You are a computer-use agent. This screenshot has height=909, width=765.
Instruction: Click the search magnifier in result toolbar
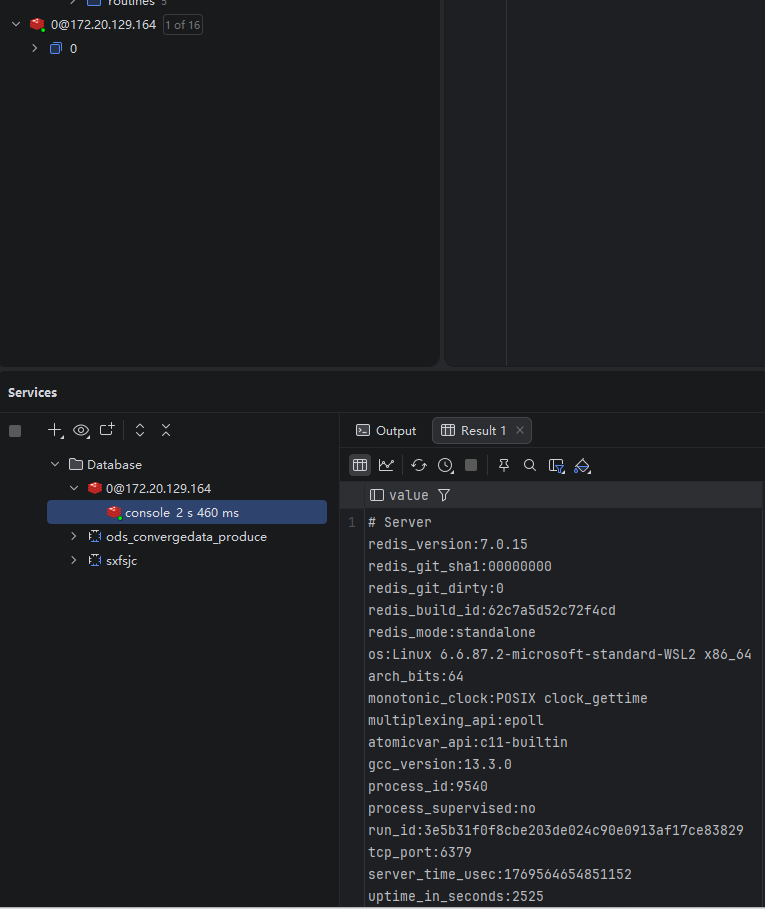point(530,465)
